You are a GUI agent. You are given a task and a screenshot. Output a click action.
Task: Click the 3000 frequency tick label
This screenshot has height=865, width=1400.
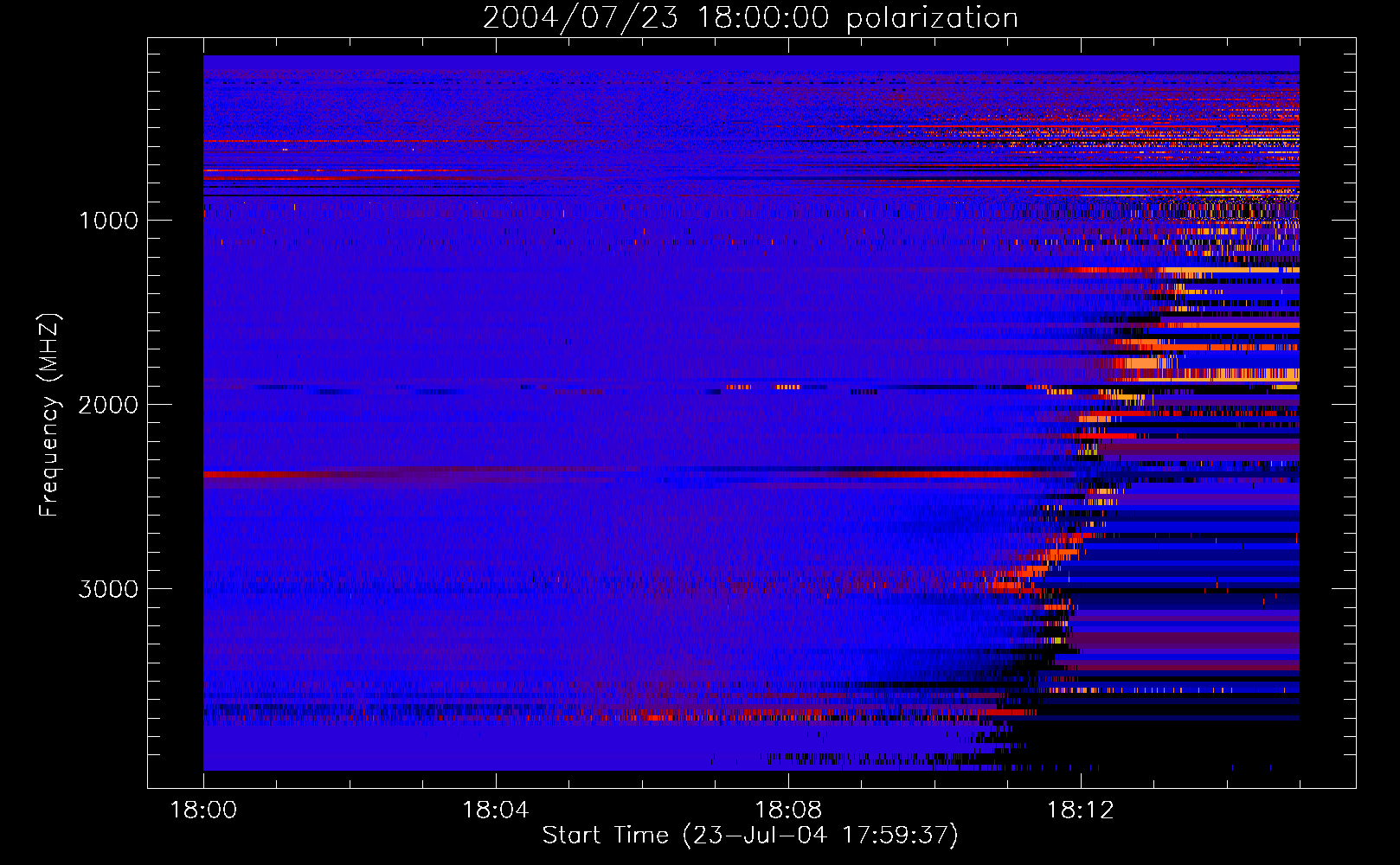(x=109, y=589)
